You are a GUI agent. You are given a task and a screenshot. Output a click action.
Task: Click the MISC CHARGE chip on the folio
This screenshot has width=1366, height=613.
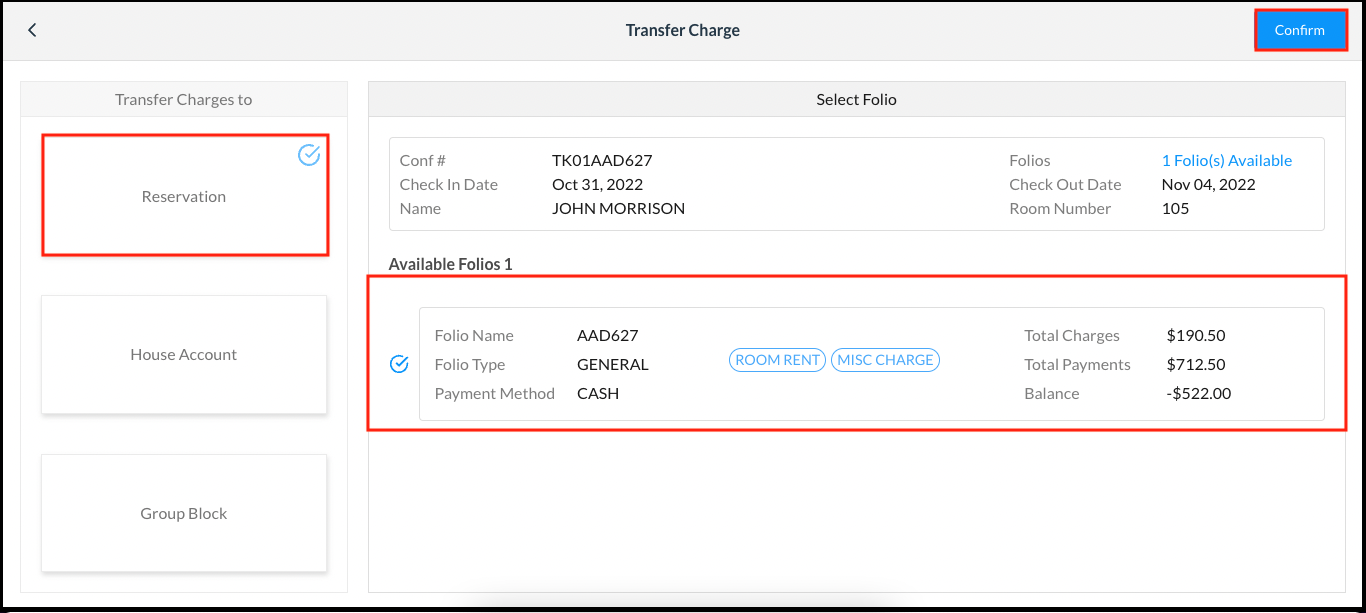[x=885, y=360]
